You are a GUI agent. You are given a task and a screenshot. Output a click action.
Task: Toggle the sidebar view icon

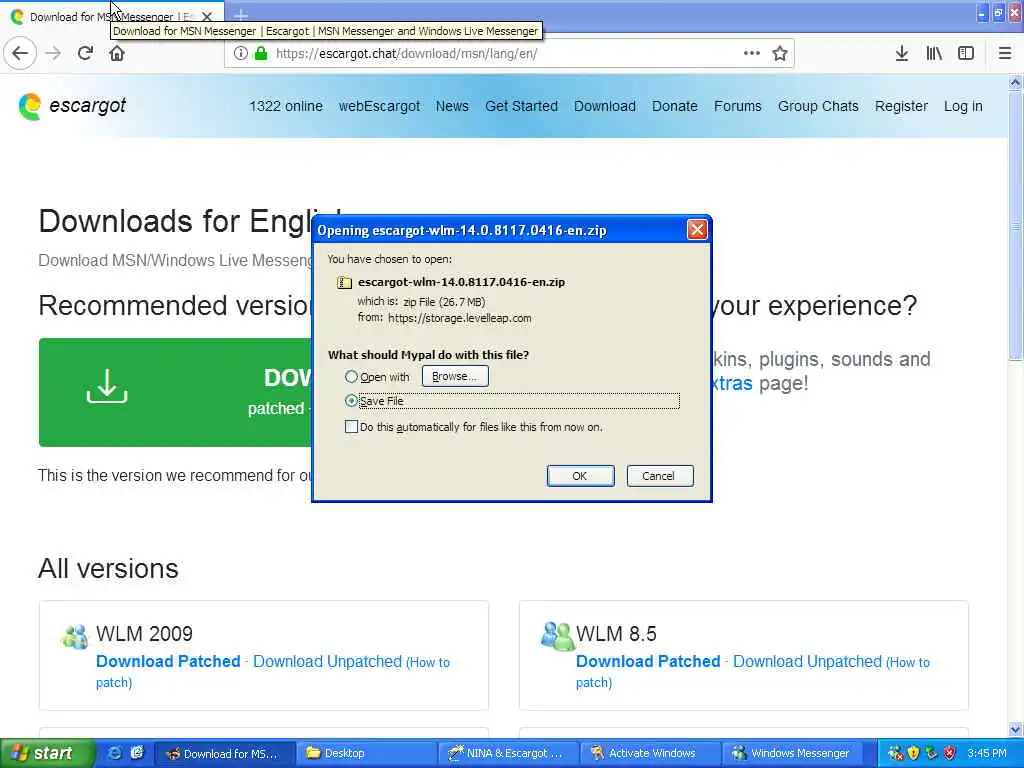pos(966,54)
